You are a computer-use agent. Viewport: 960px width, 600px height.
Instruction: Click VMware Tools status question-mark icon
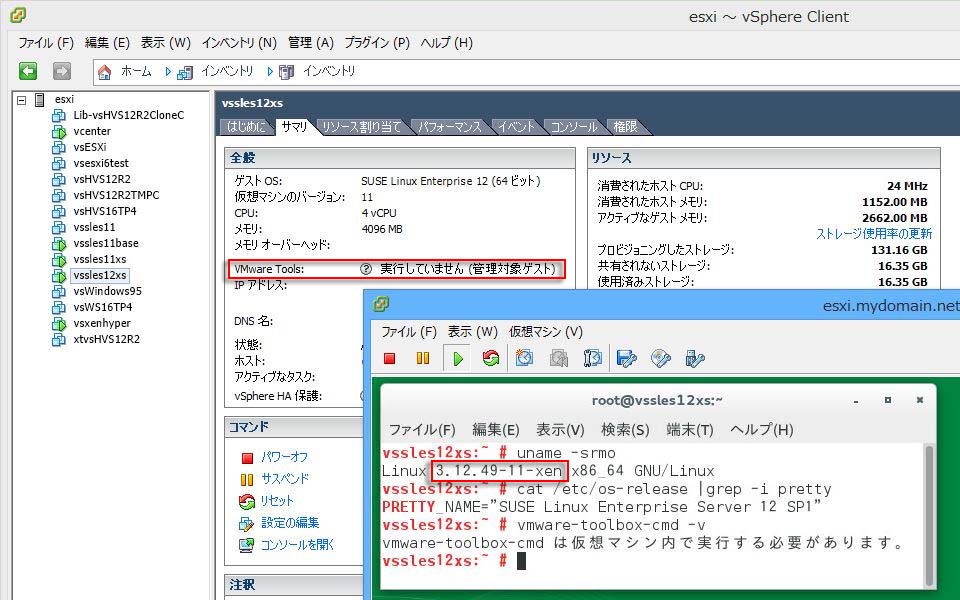(x=366, y=269)
